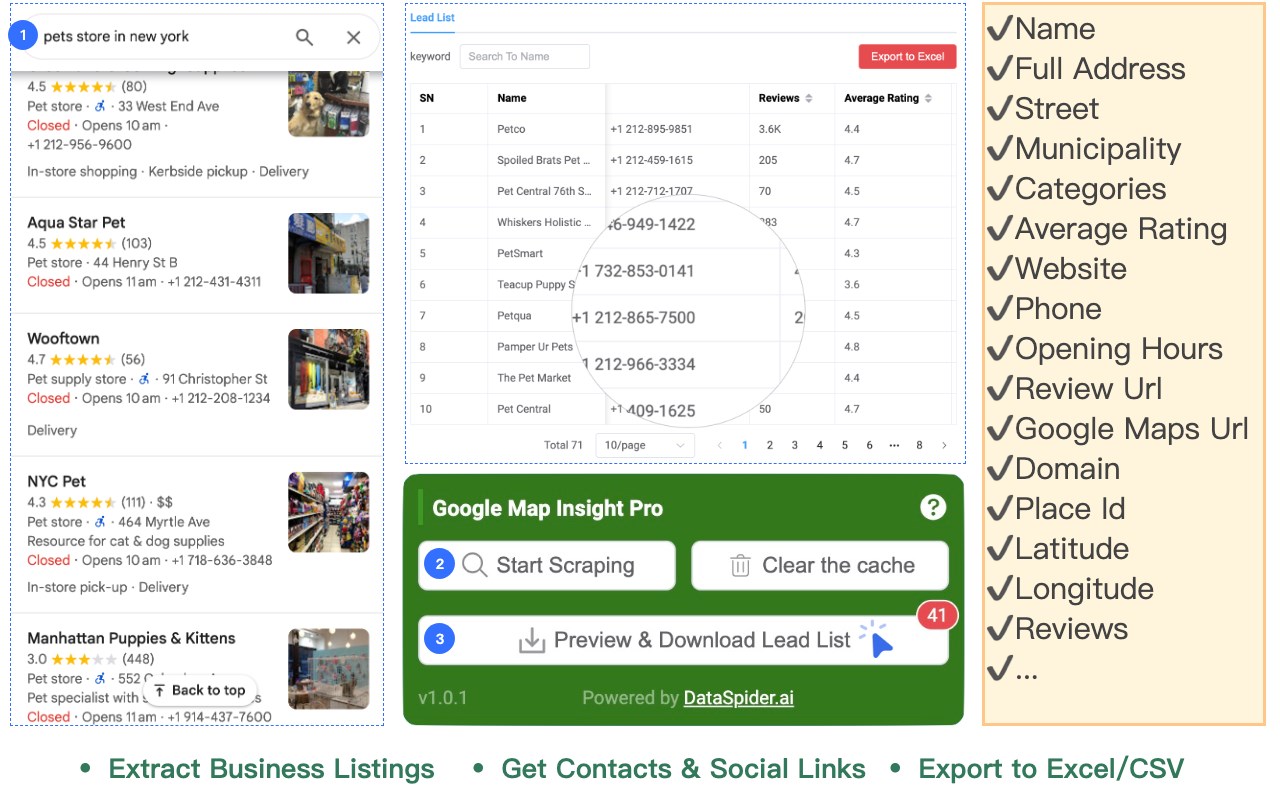Screen dimensions: 1280x800
Task: Click the wheelchair accessibility icon on Wooftown listing
Action: [x=144, y=379]
